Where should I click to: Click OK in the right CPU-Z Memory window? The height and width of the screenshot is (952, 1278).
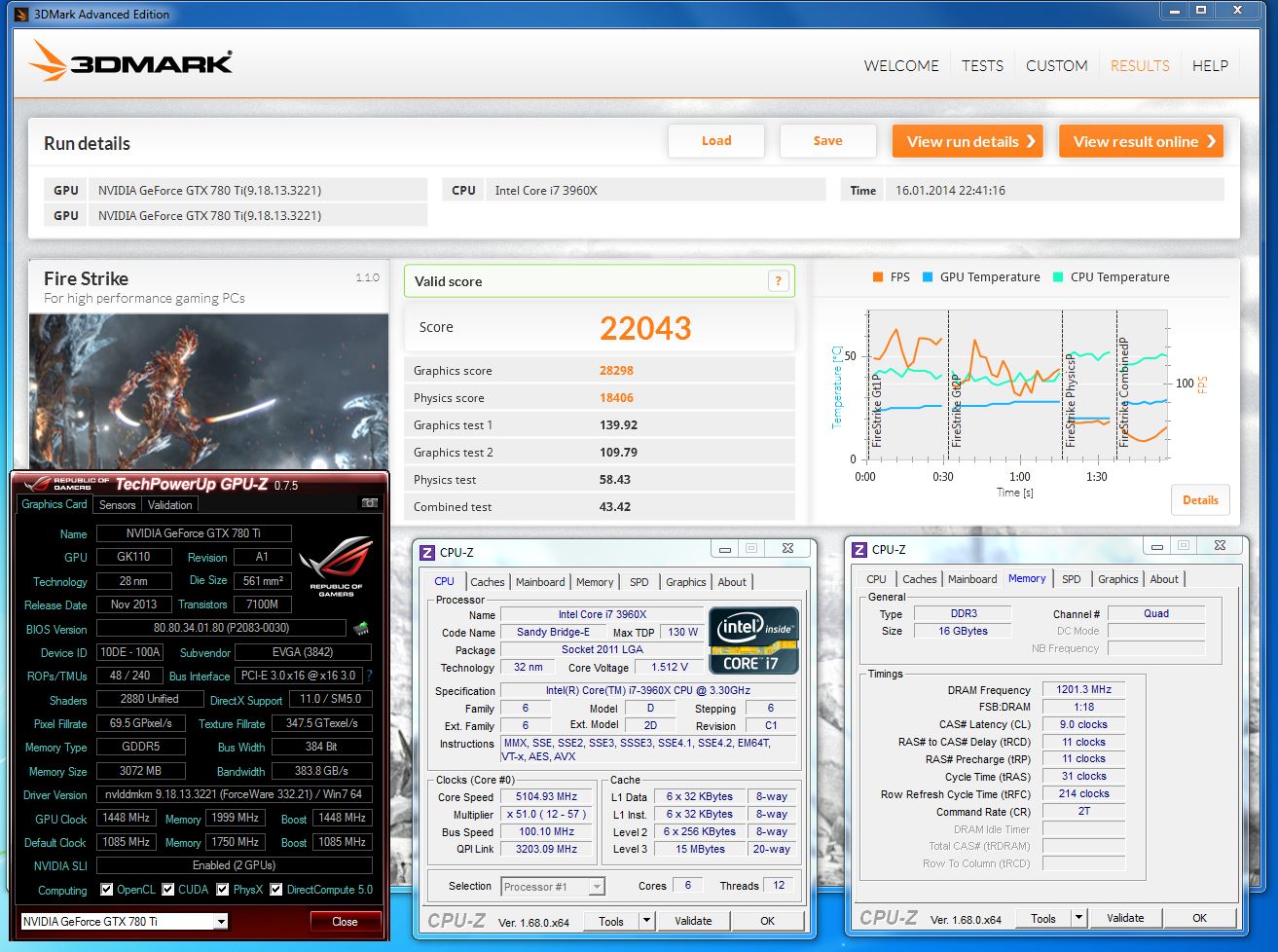pyautogui.click(x=1199, y=918)
